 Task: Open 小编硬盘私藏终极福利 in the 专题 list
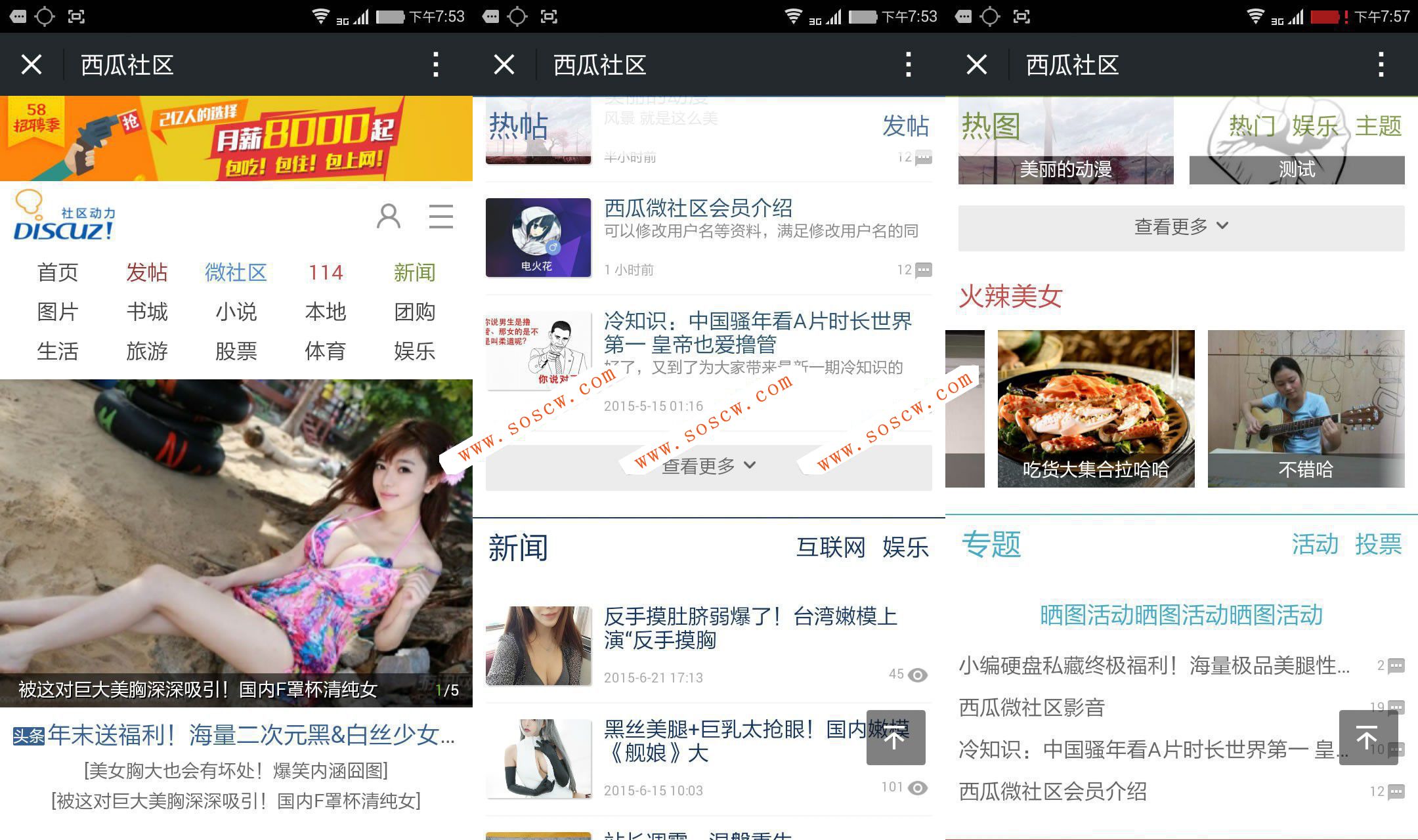pyautogui.click(x=1154, y=665)
